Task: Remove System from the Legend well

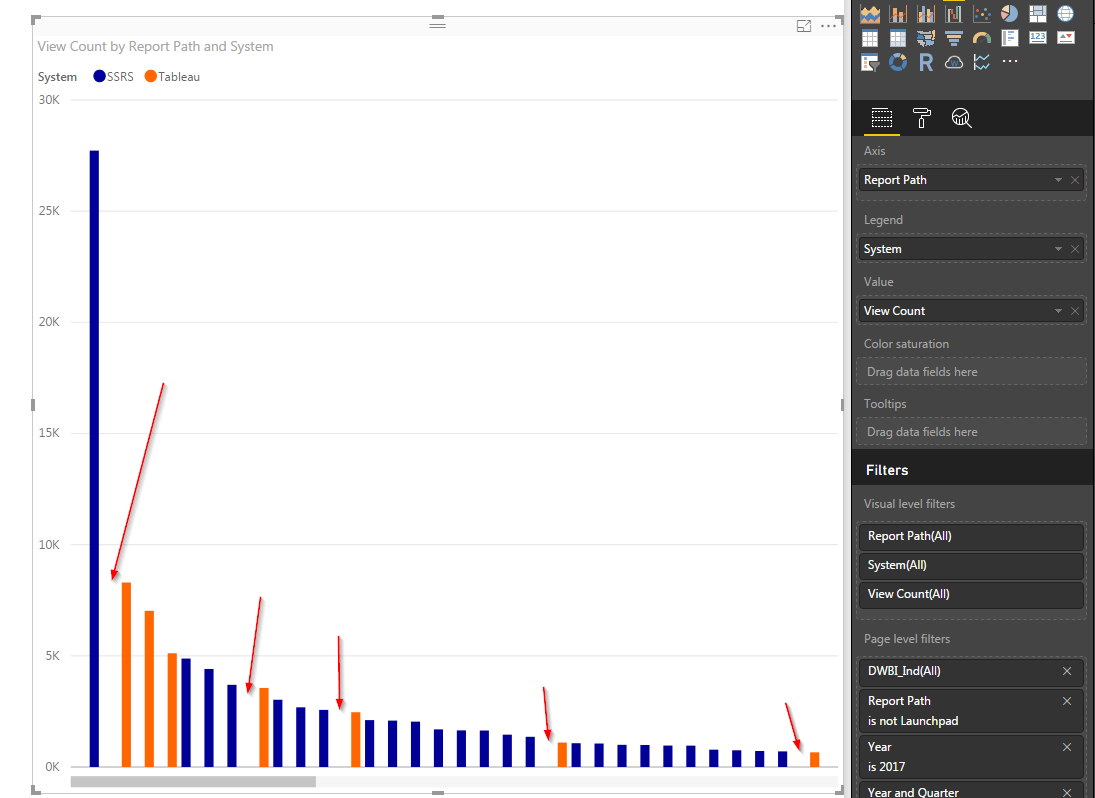Action: [x=1075, y=249]
